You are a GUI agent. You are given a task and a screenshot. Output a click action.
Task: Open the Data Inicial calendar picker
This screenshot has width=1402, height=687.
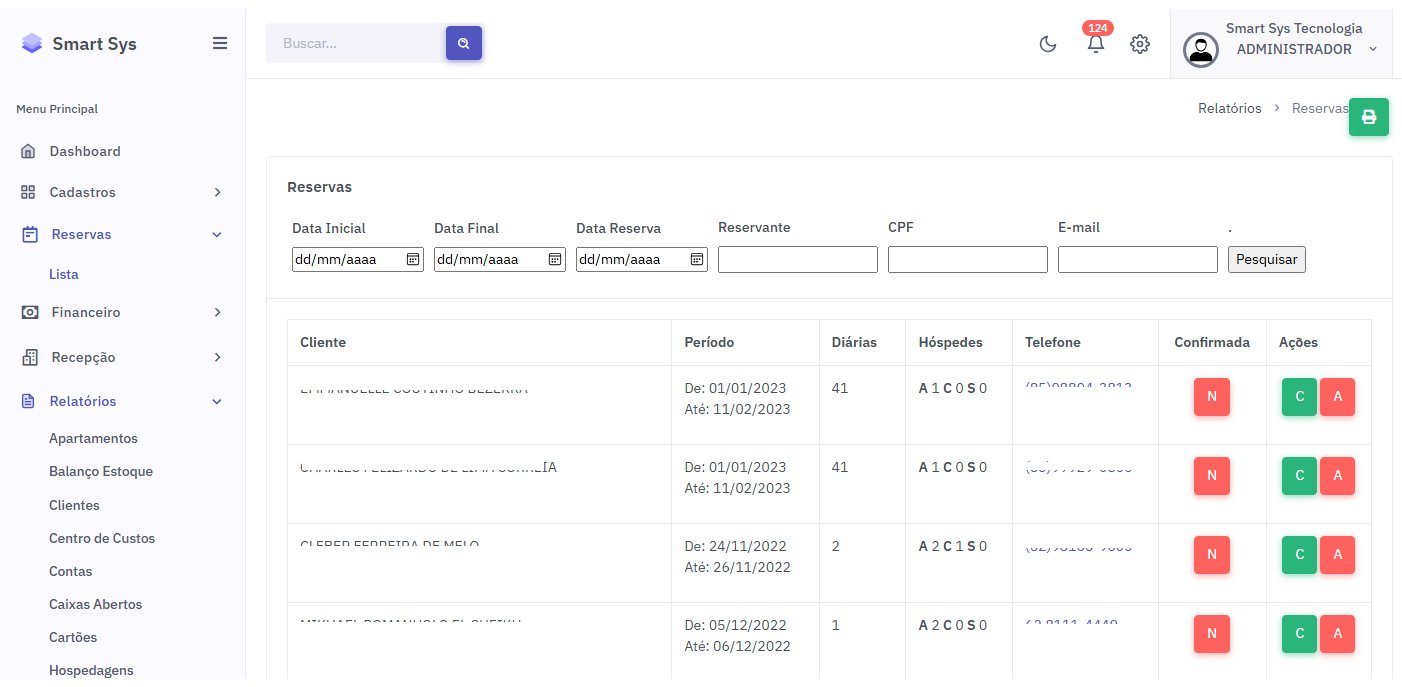tap(413, 260)
